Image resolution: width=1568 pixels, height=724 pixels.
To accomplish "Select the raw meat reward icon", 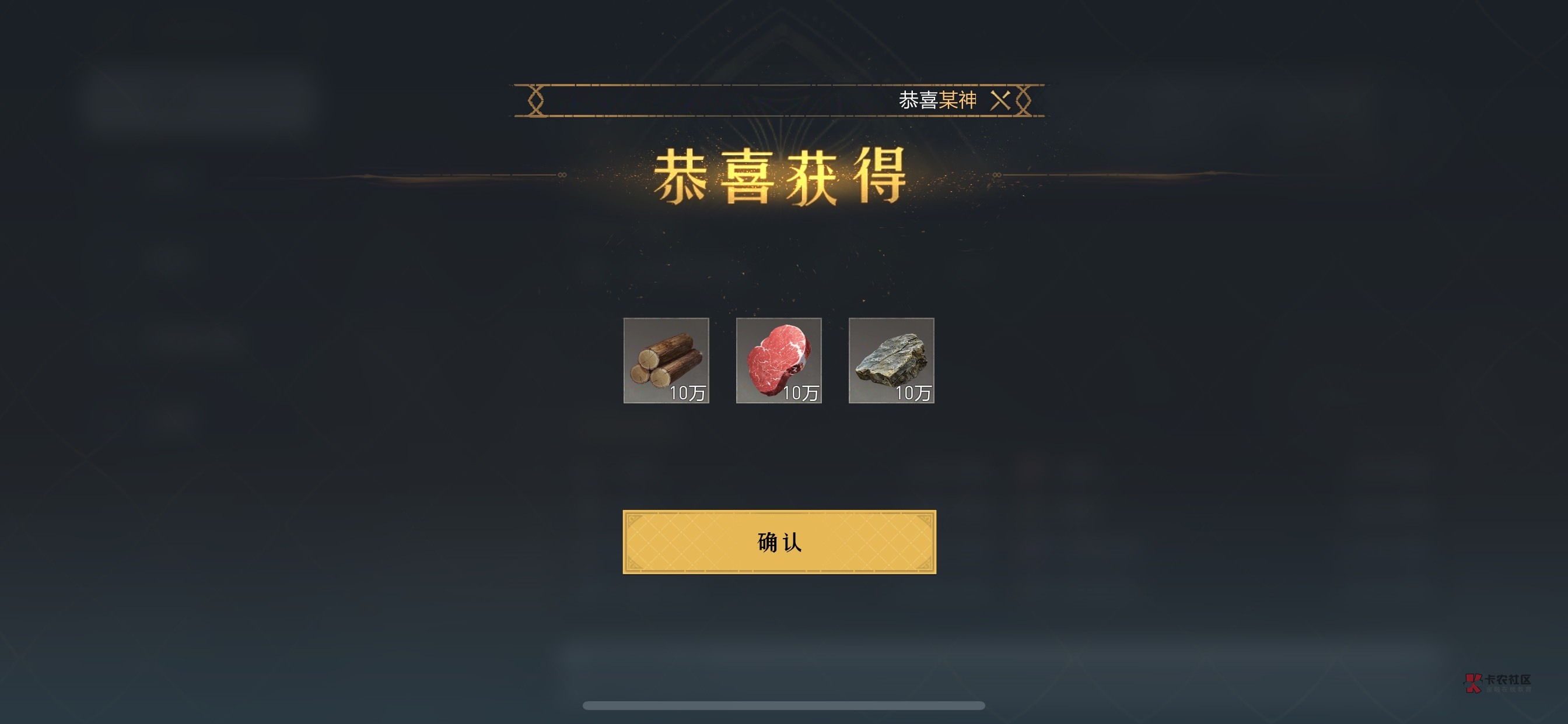I will point(779,360).
